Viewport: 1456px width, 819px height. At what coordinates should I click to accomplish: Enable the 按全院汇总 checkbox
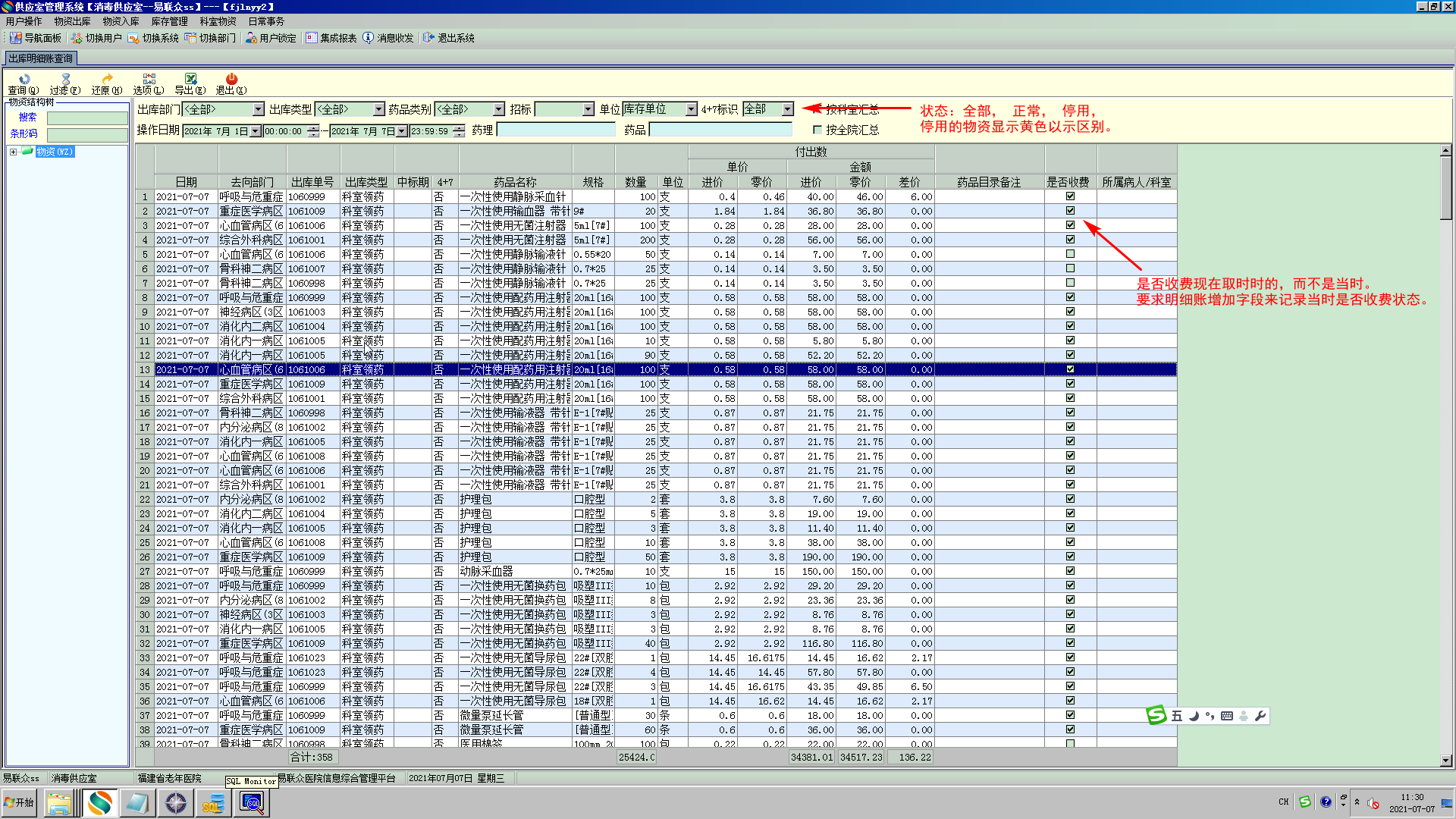point(817,130)
